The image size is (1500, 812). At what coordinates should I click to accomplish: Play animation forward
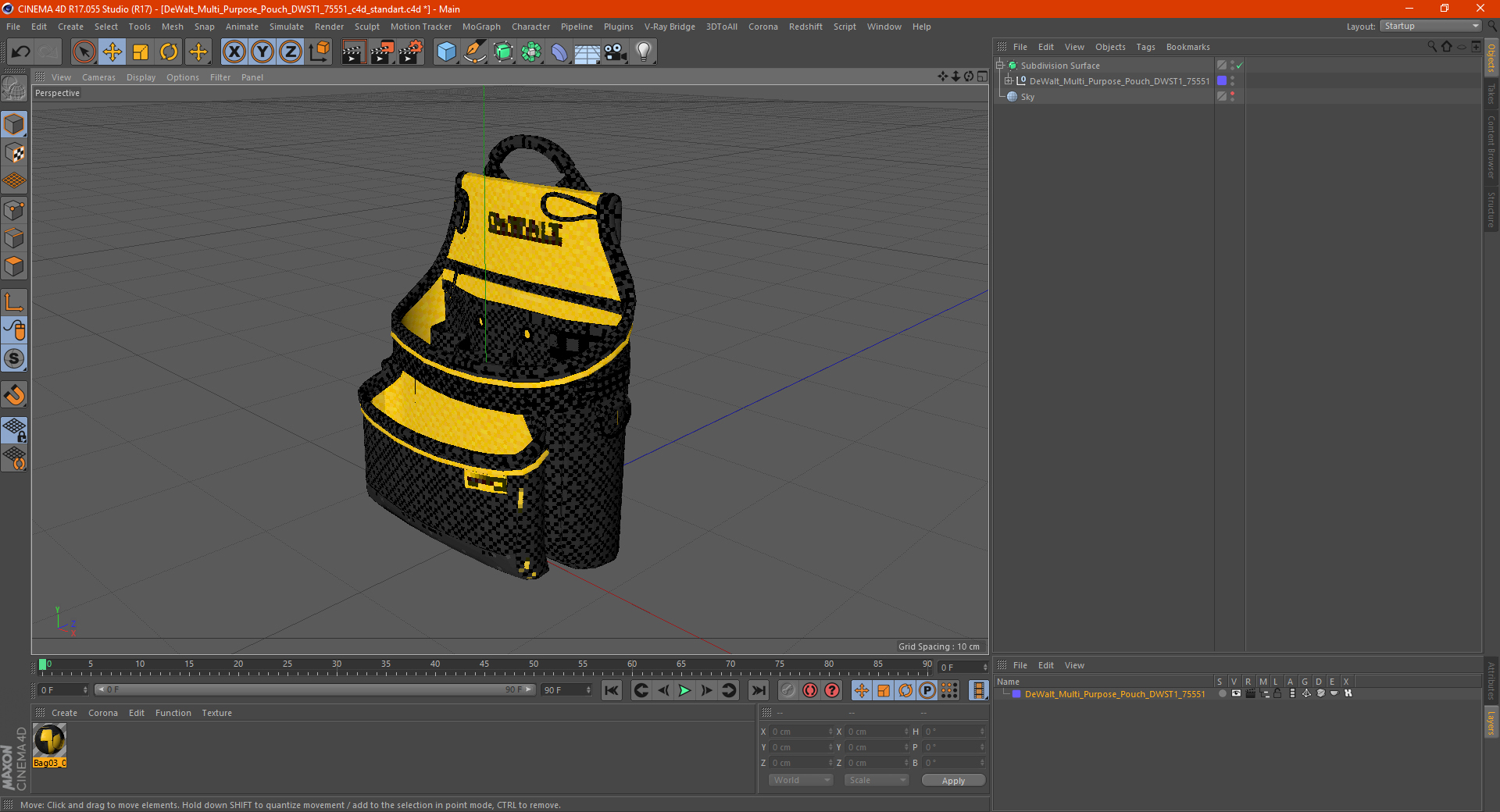(684, 690)
